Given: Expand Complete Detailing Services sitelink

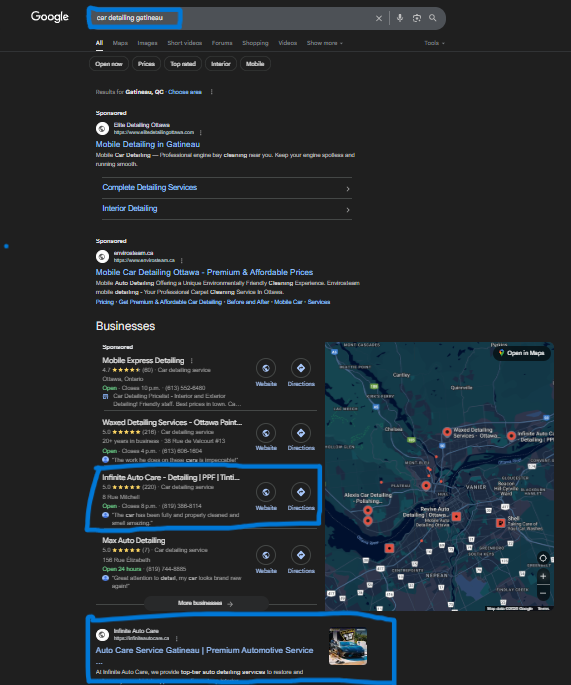Looking at the screenshot, I should pyautogui.click(x=227, y=188).
